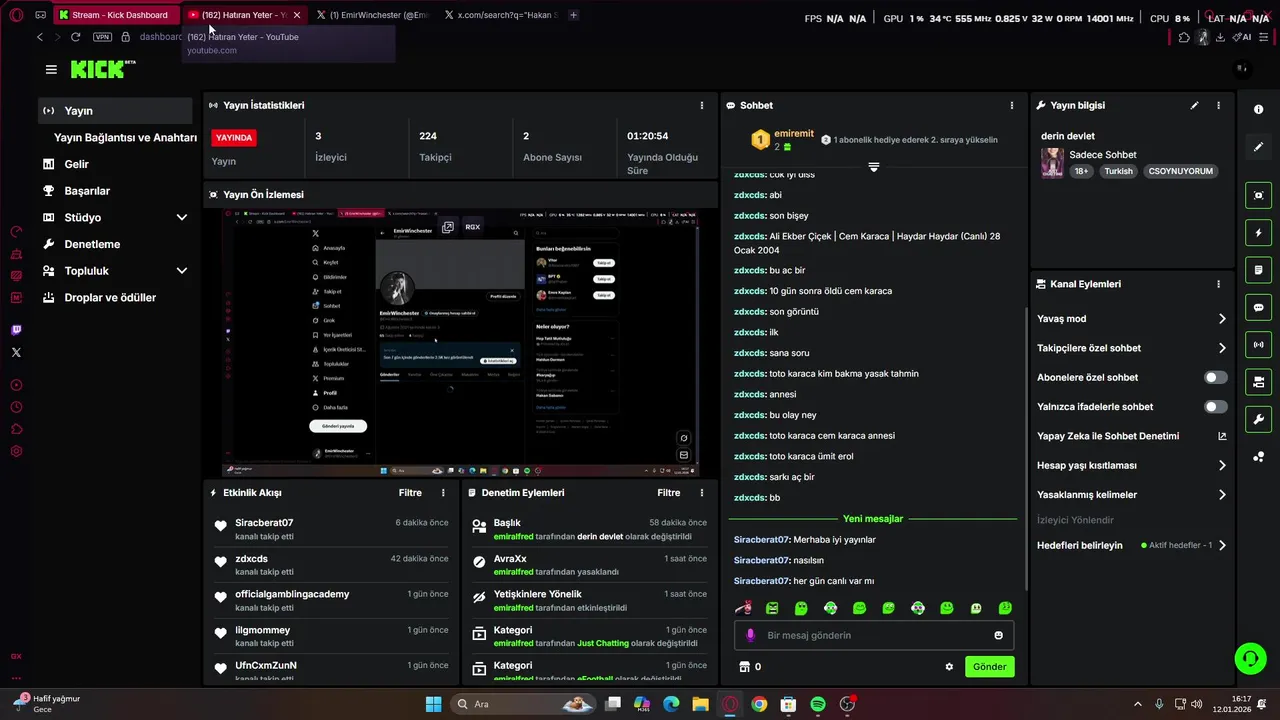Open Yayın Bağlantısı ve Anahtarı page
The height and width of the screenshot is (720, 1280).
point(125,138)
